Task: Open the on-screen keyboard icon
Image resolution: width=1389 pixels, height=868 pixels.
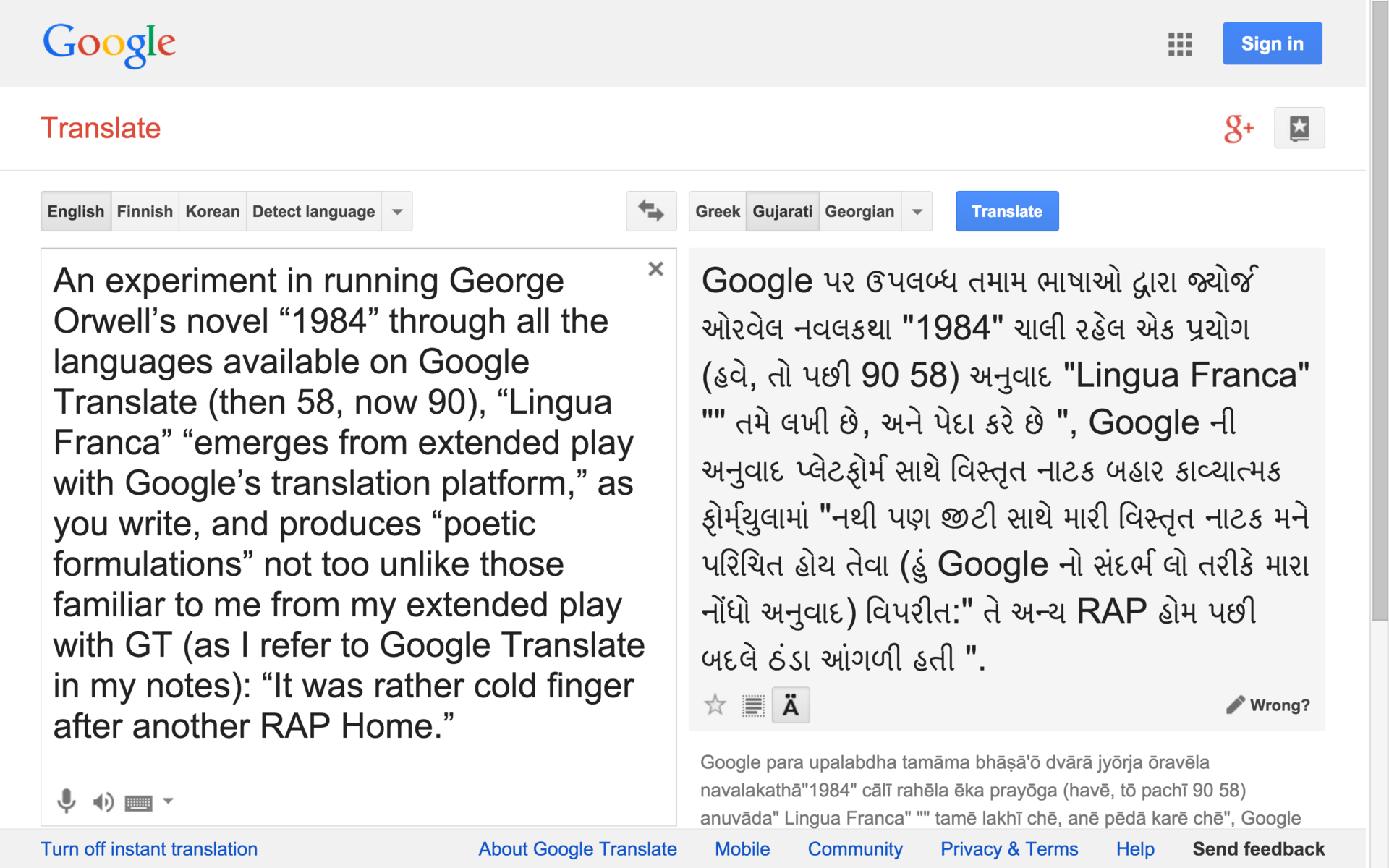Action: [138, 802]
